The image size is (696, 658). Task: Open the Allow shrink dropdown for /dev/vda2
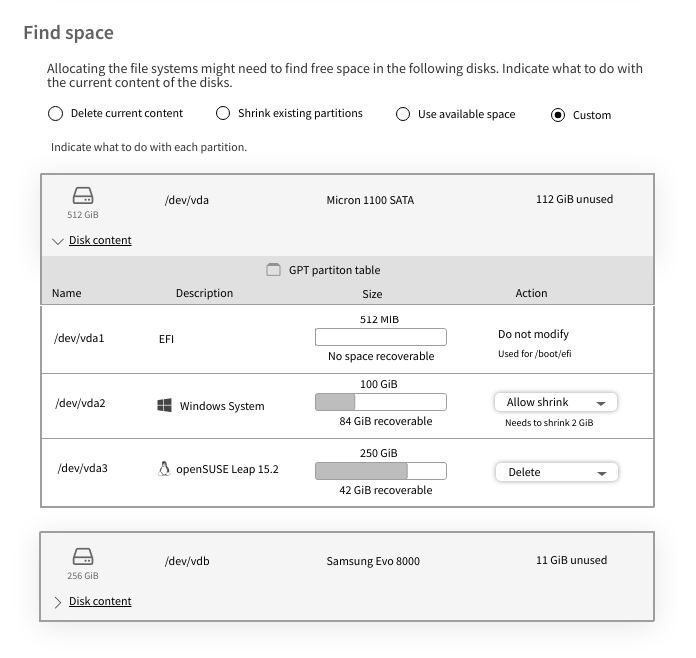click(556, 402)
